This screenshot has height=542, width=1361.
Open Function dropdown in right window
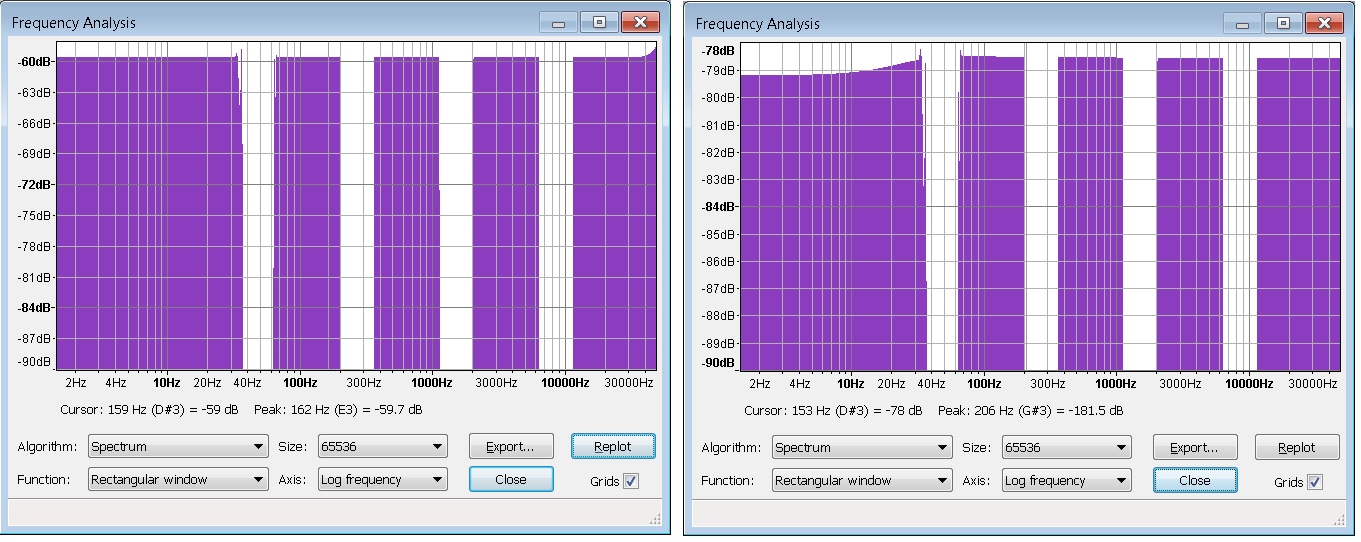862,481
